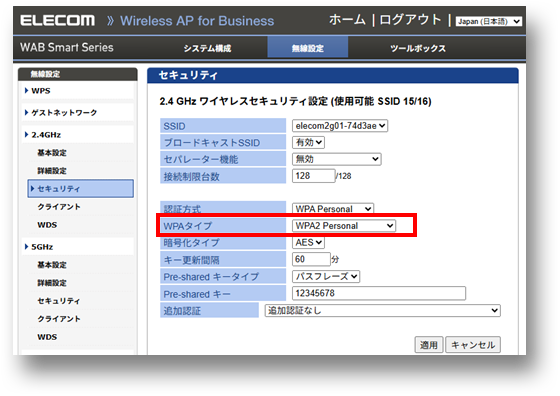Open the 追加認証 dropdown
Screen dimensions: 560x396
(382, 311)
